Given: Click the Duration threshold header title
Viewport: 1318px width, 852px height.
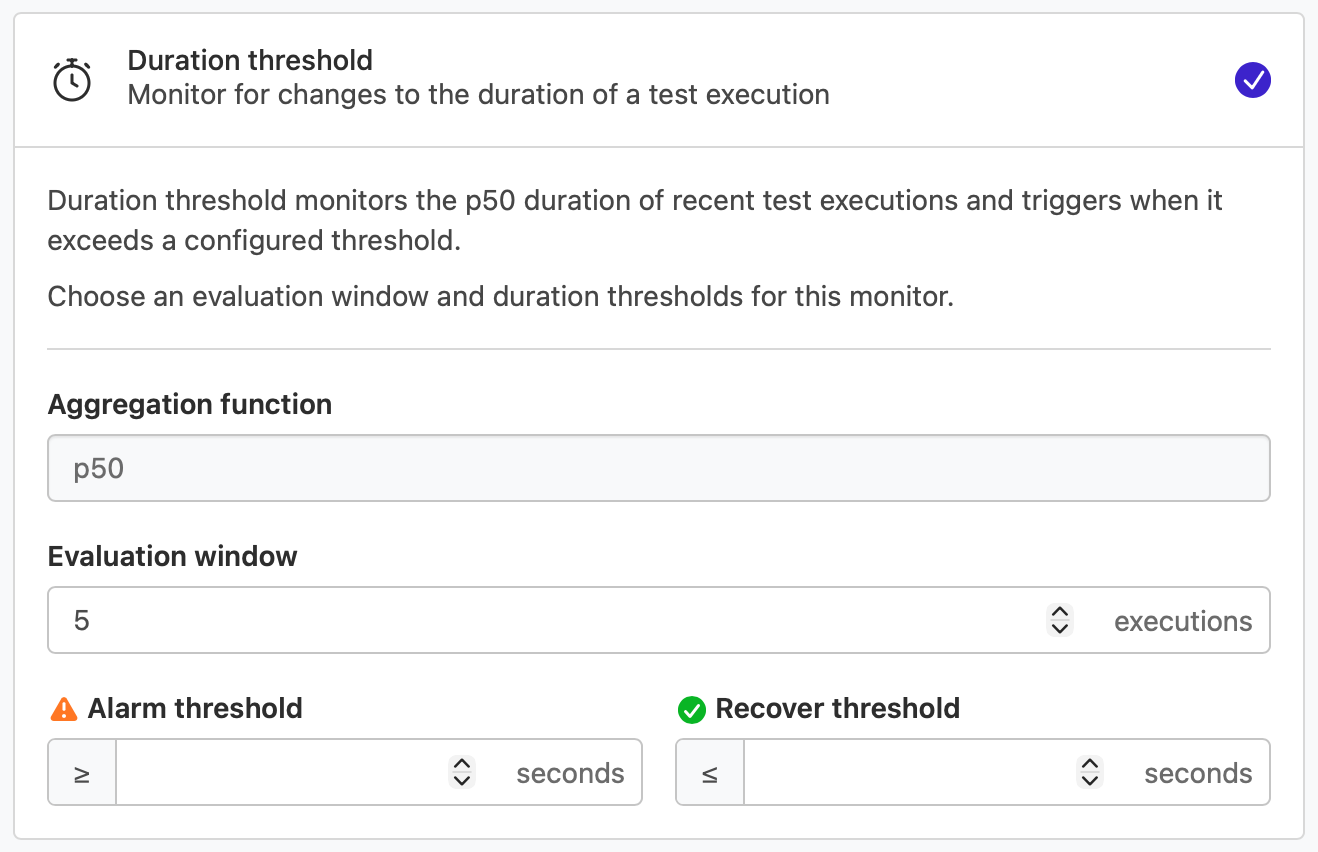Looking at the screenshot, I should tap(250, 60).
